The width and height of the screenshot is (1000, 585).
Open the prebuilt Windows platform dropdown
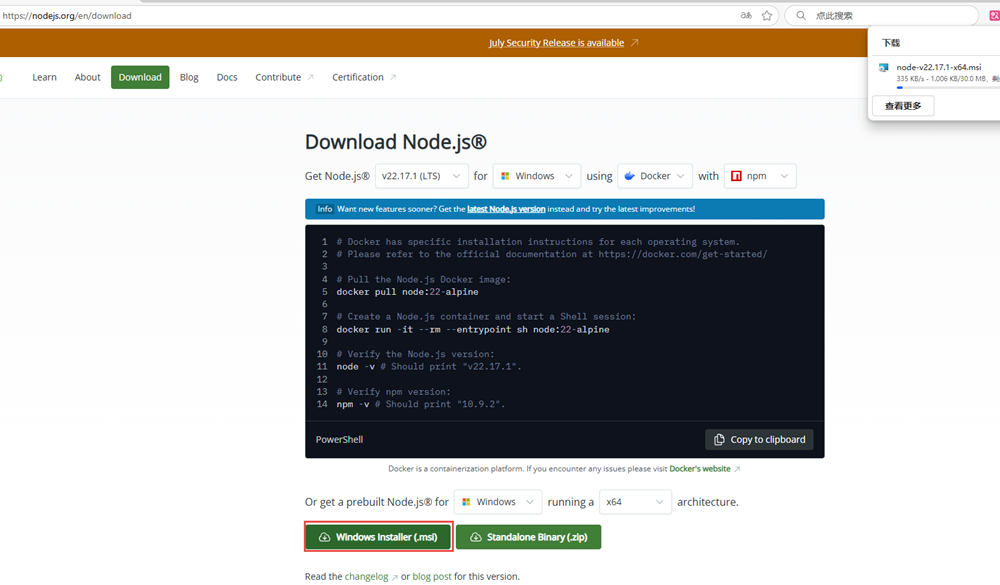497,502
